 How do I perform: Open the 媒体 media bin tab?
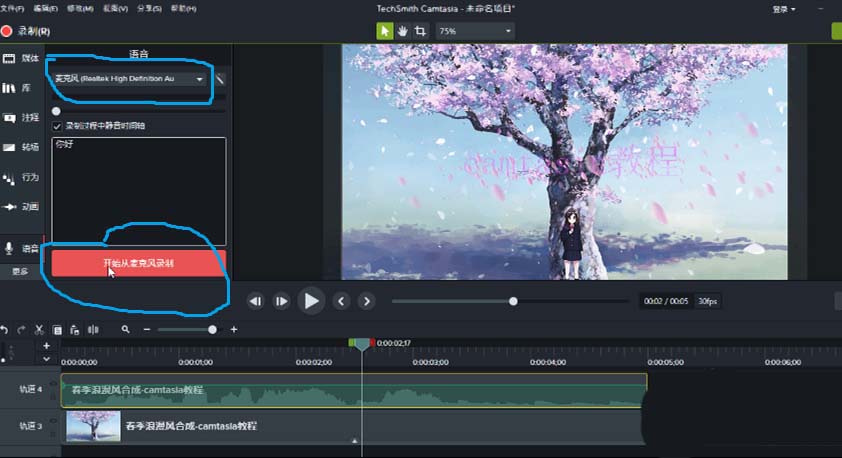coord(21,58)
